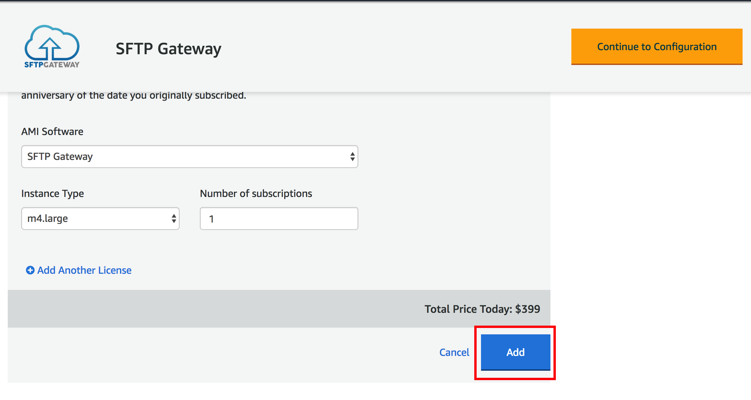
Task: Click the Total Price Today: $399 text
Action: (x=482, y=309)
